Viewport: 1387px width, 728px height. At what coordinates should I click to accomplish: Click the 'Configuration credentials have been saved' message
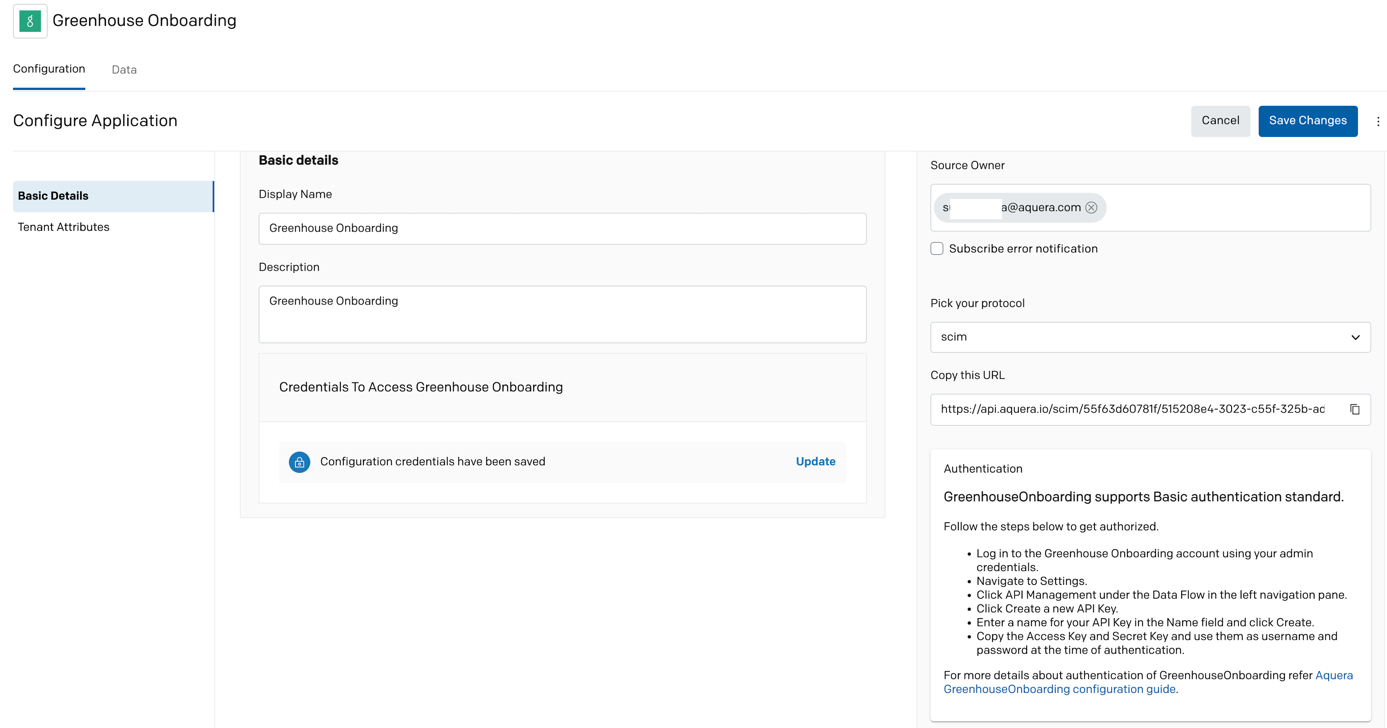[x=432, y=462]
